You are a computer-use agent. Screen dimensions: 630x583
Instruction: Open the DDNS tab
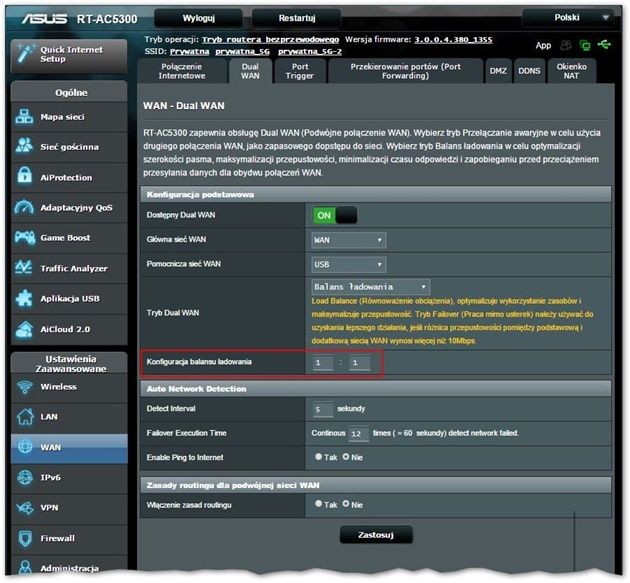click(529, 71)
